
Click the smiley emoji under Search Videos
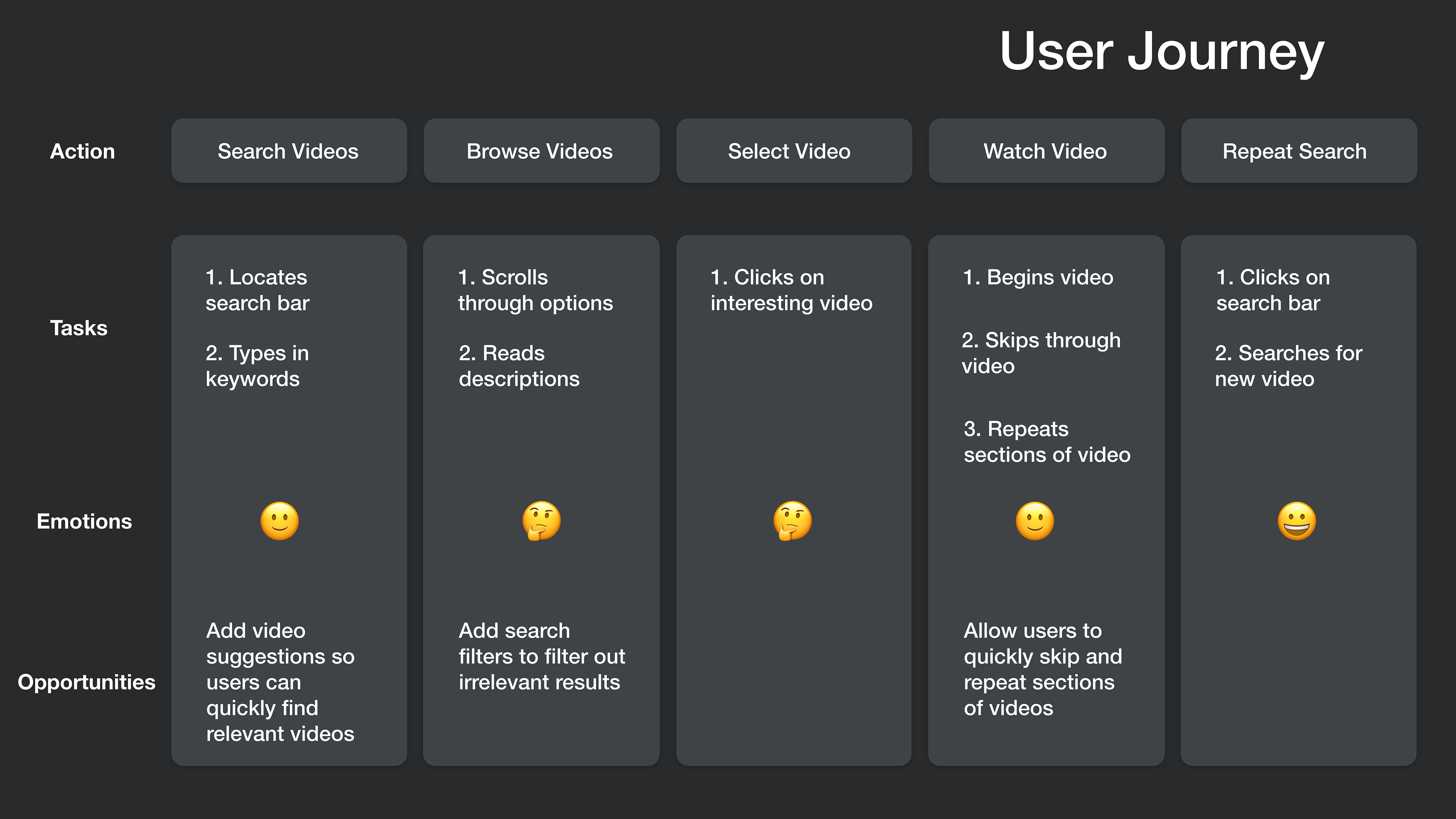click(279, 521)
